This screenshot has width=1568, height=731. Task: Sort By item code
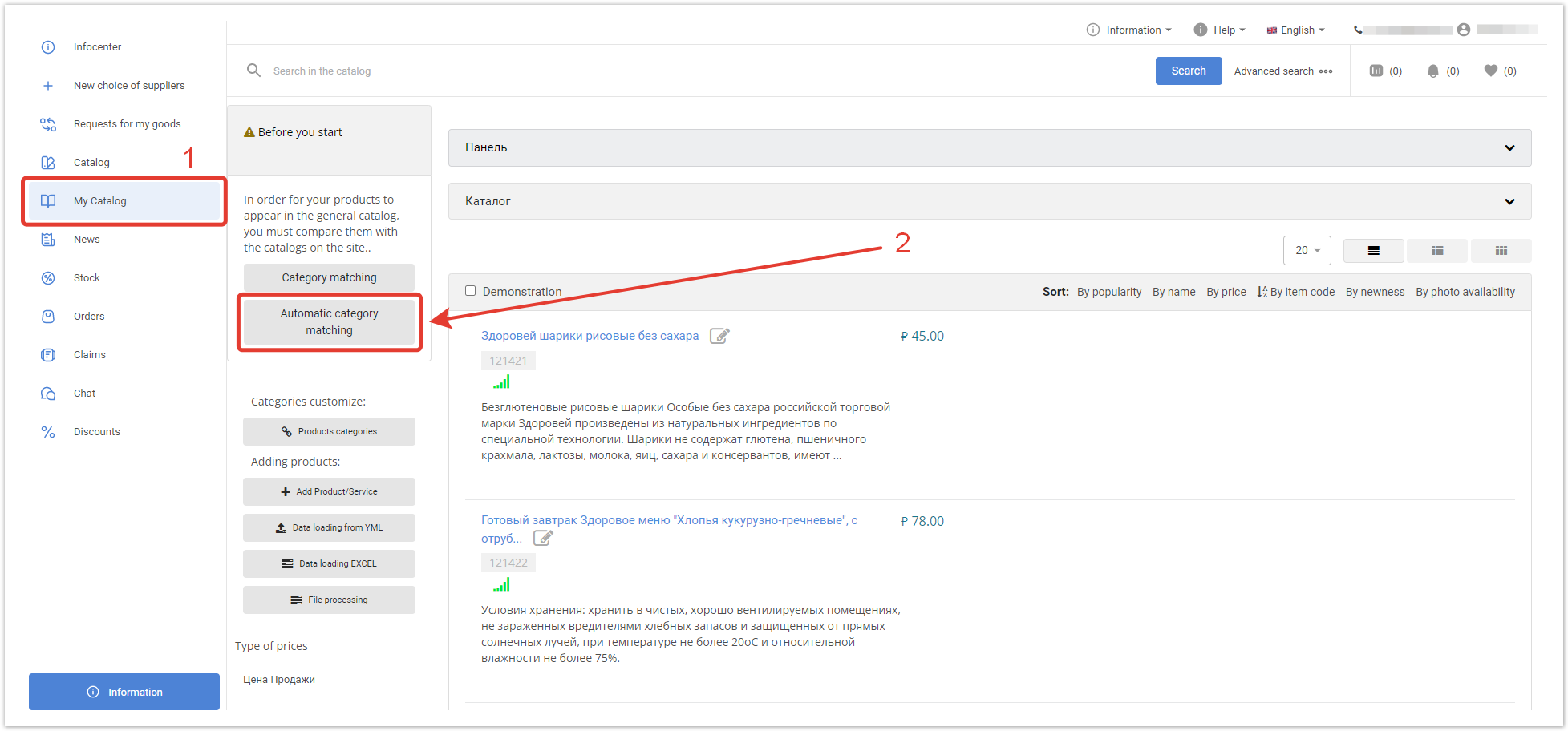(x=1296, y=293)
